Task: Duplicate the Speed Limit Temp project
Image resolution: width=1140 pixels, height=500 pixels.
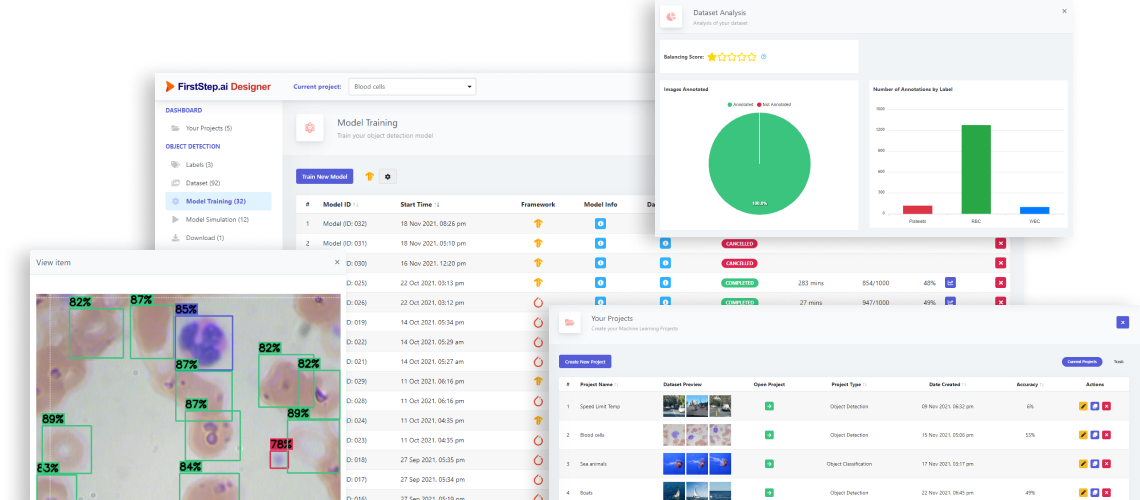Action: [x=1095, y=406]
